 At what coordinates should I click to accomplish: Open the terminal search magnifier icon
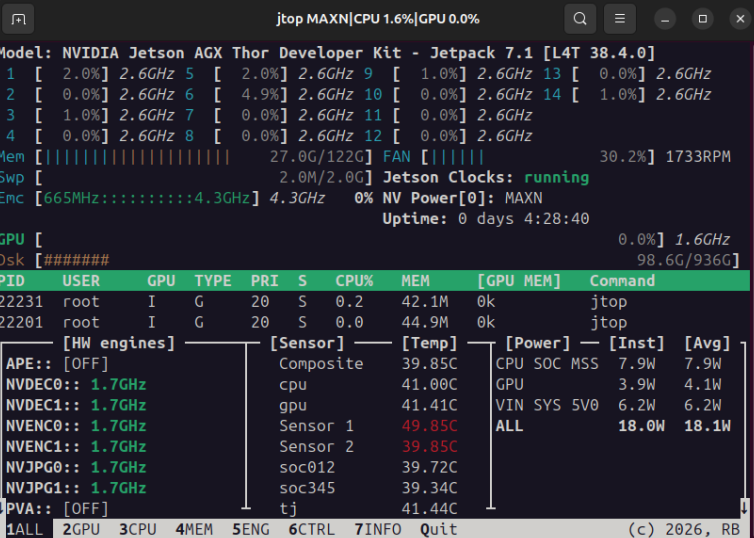tap(580, 19)
